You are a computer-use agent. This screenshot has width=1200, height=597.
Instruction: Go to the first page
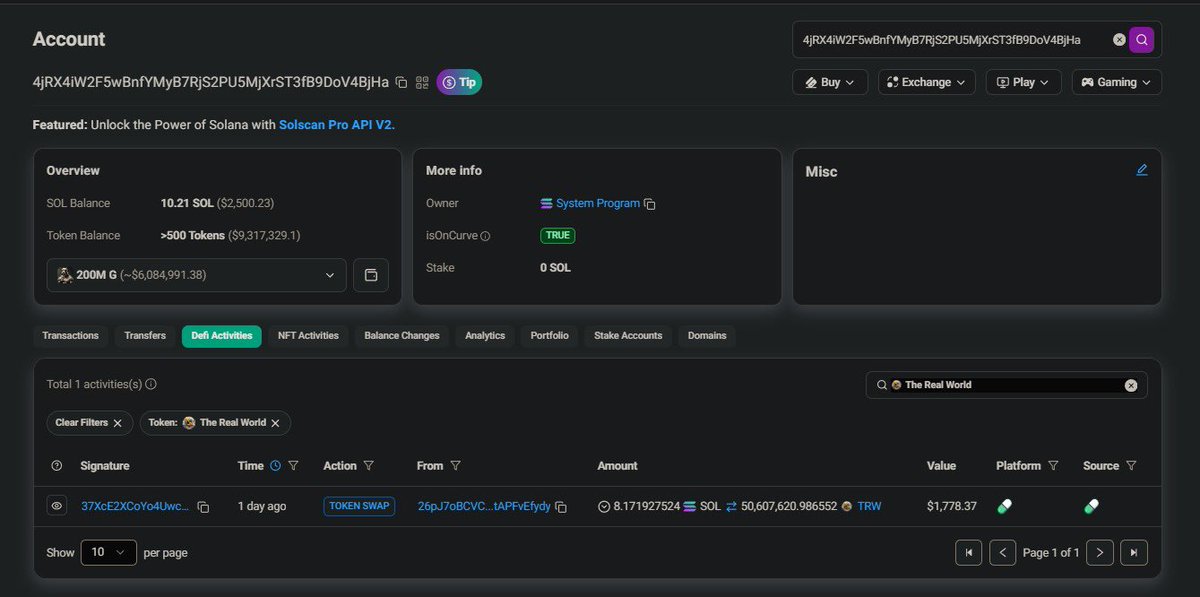point(969,552)
